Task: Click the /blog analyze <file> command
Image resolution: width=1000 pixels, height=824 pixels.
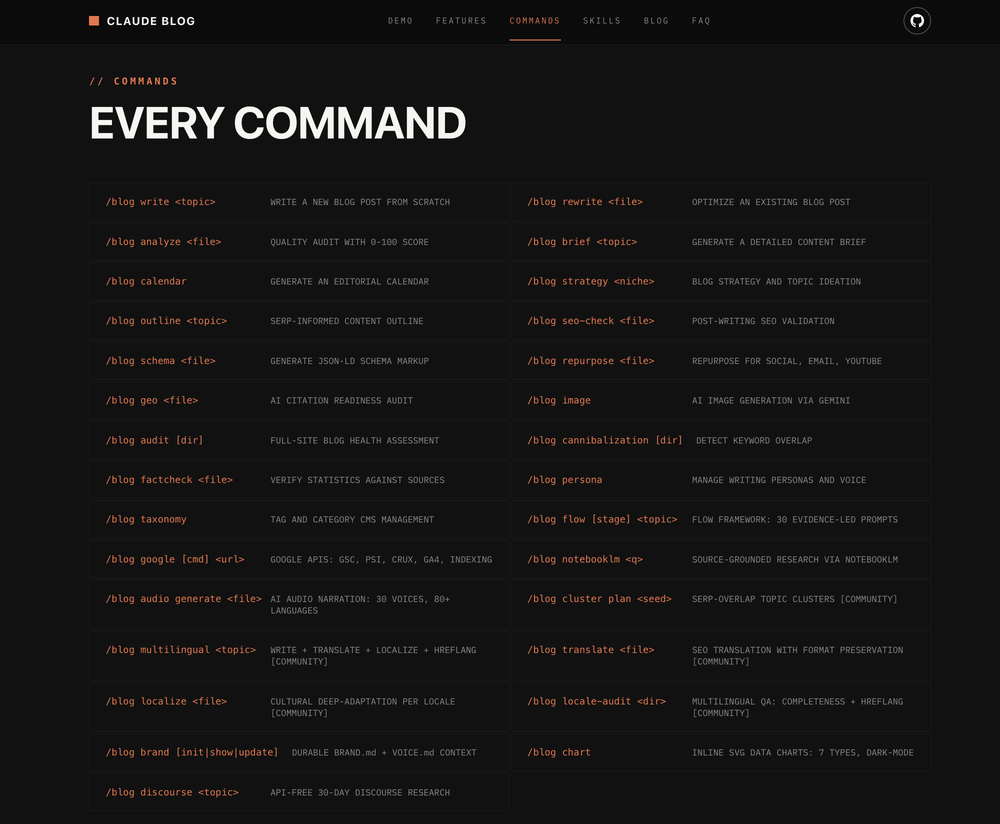Action: point(163,242)
